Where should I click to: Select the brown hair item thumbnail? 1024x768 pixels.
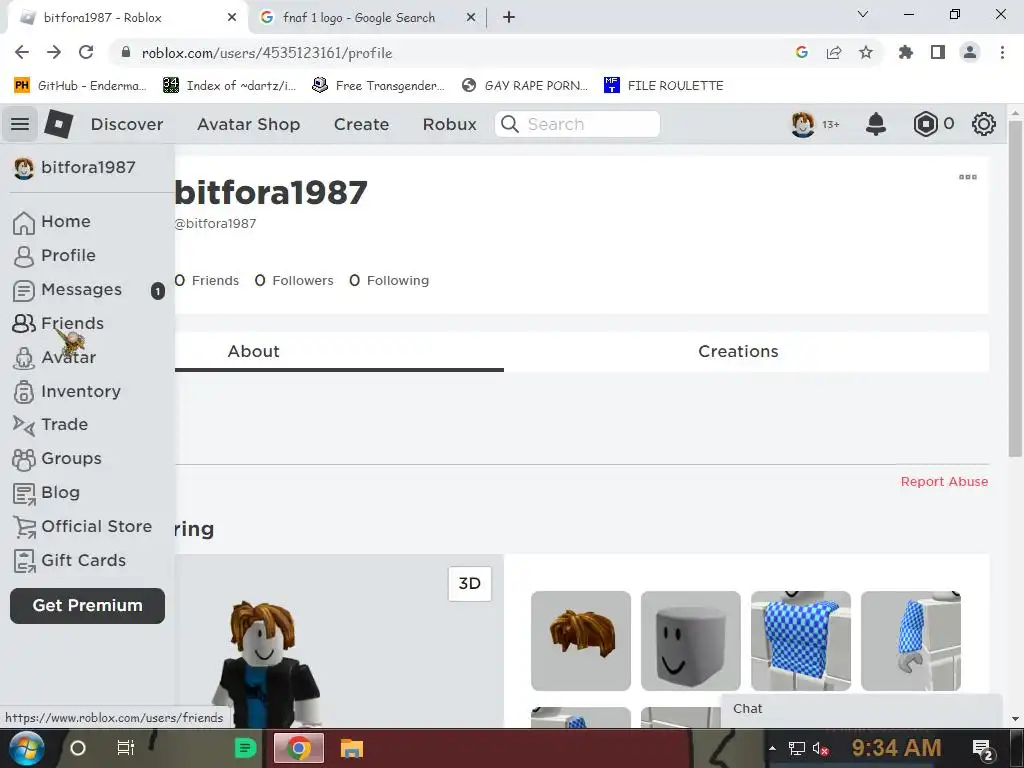[x=581, y=641]
